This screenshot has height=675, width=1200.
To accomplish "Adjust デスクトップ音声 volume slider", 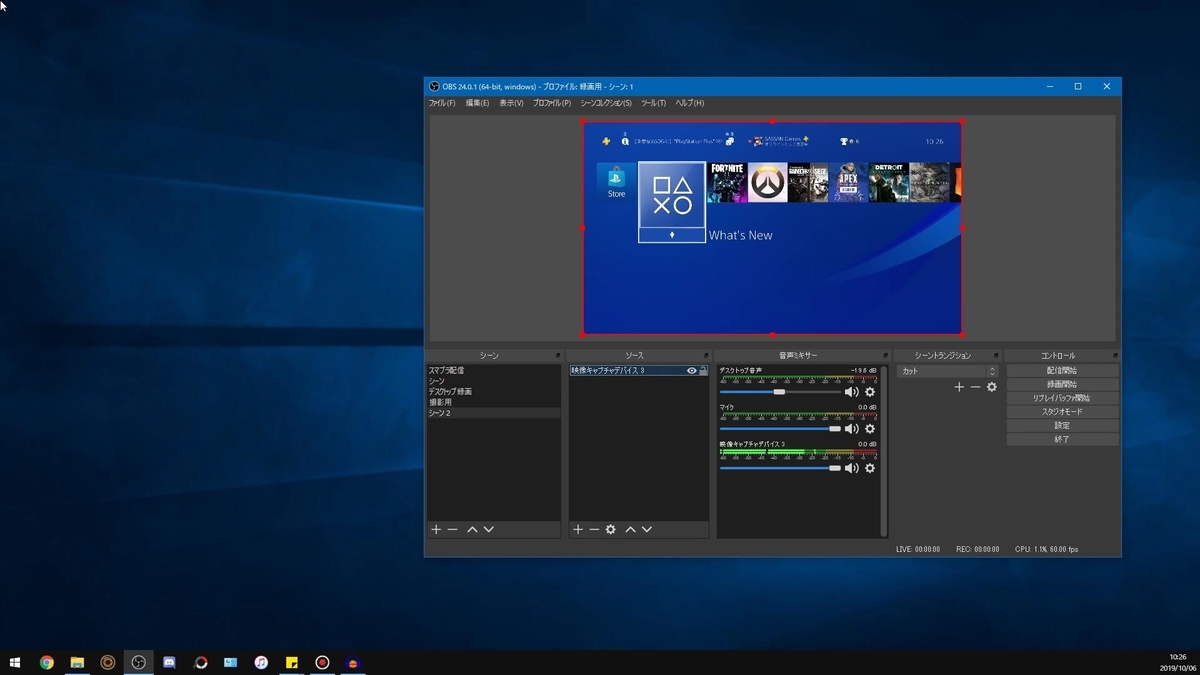I will [780, 392].
